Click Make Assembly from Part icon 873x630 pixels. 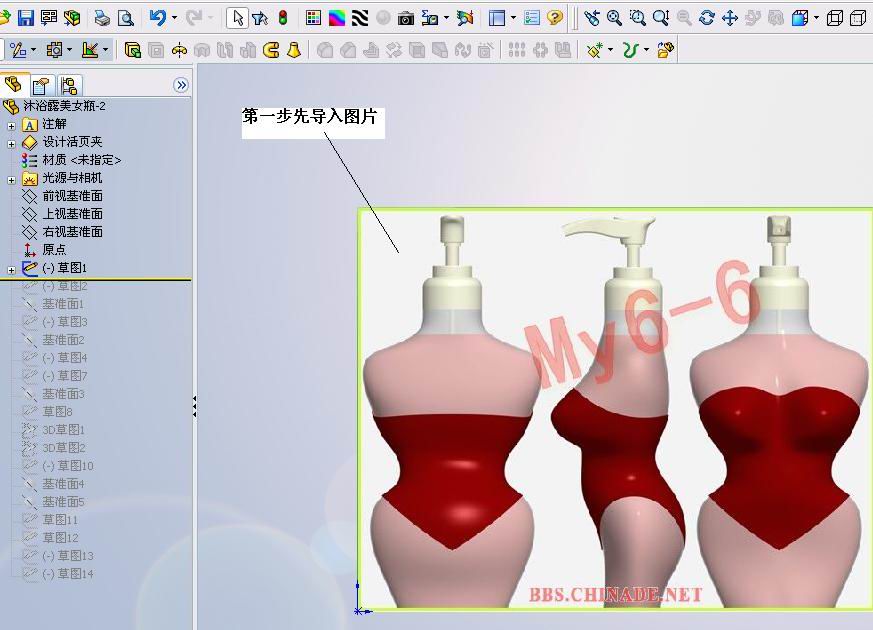pos(71,18)
